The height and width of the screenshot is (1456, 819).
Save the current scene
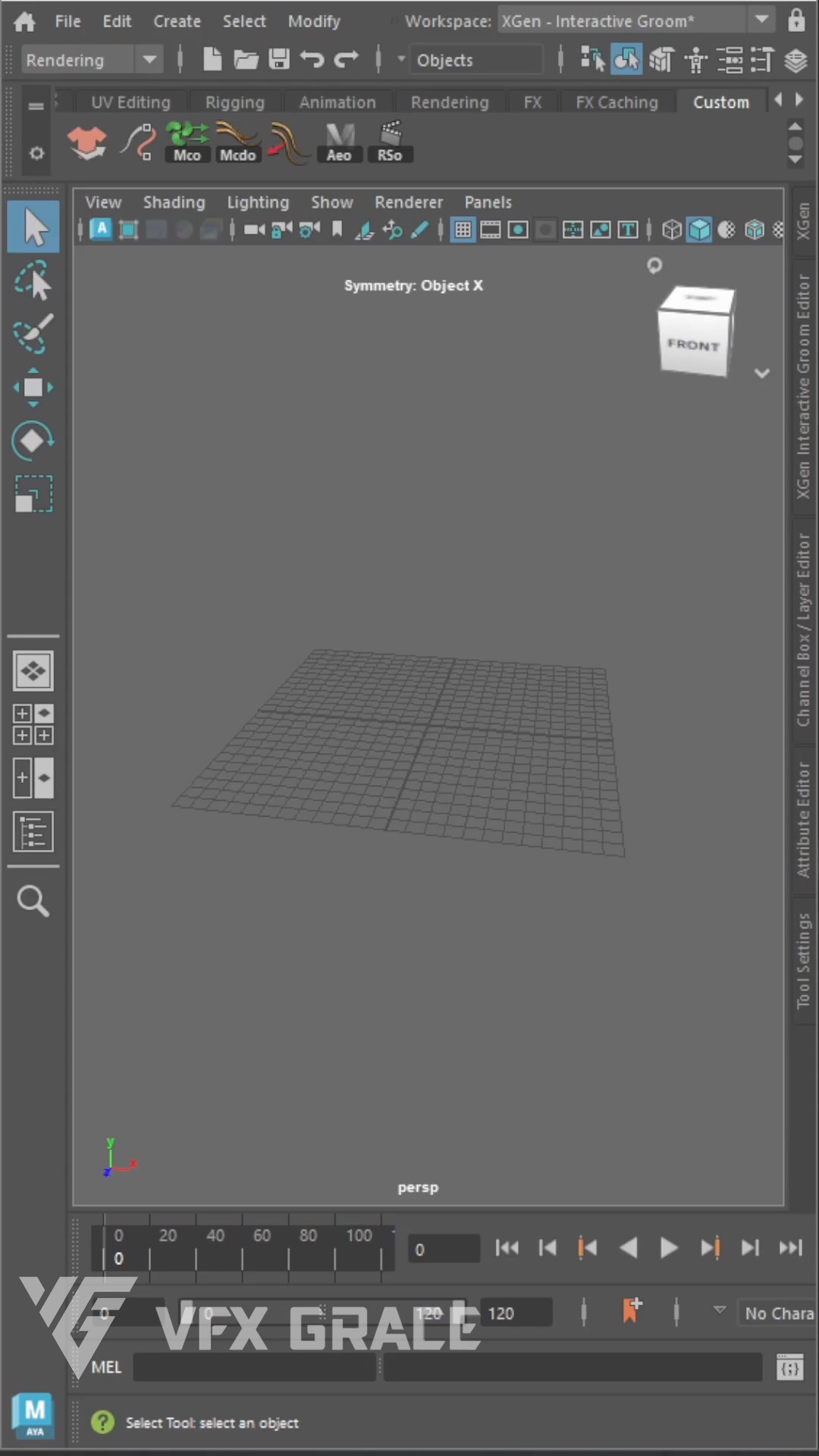(279, 59)
